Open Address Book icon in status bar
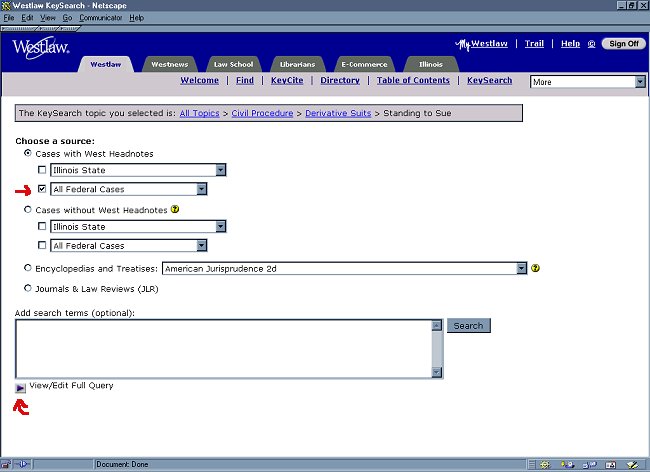650x472 pixels. point(611,465)
